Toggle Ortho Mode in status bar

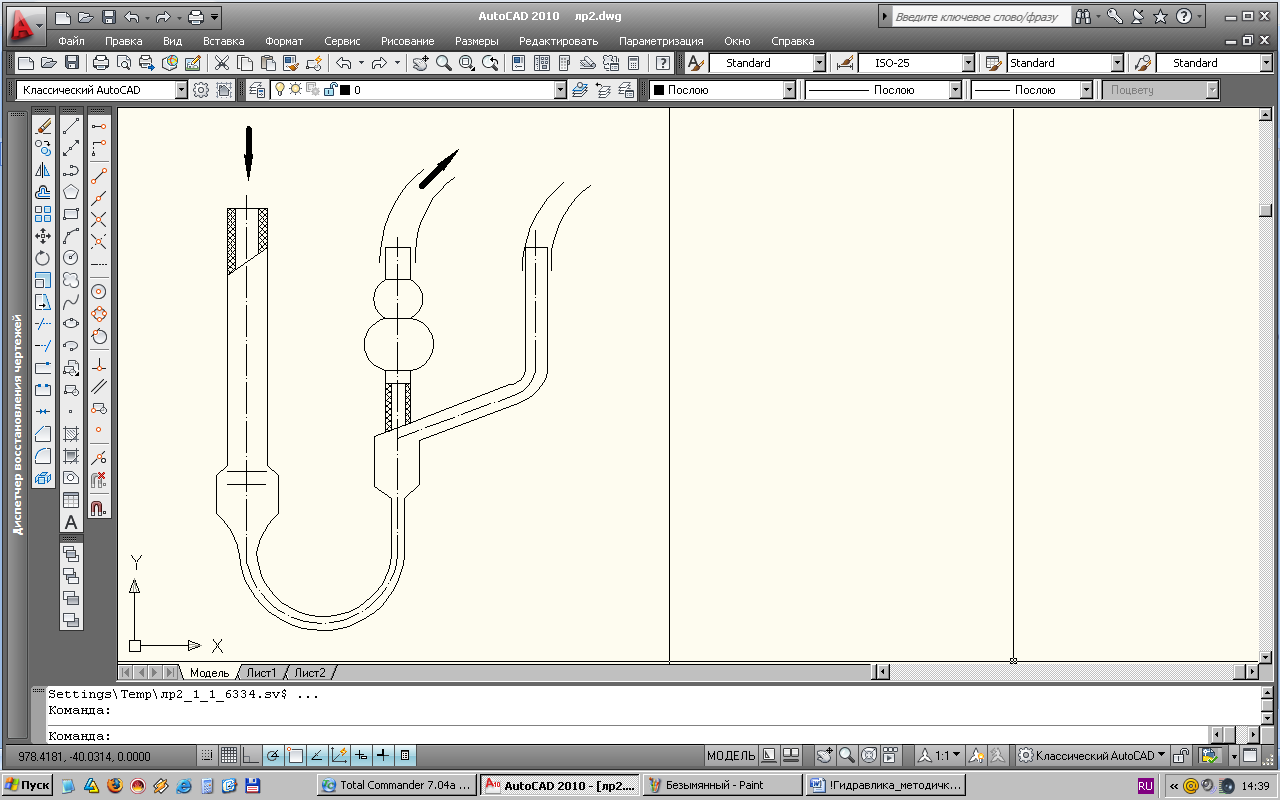(x=250, y=755)
